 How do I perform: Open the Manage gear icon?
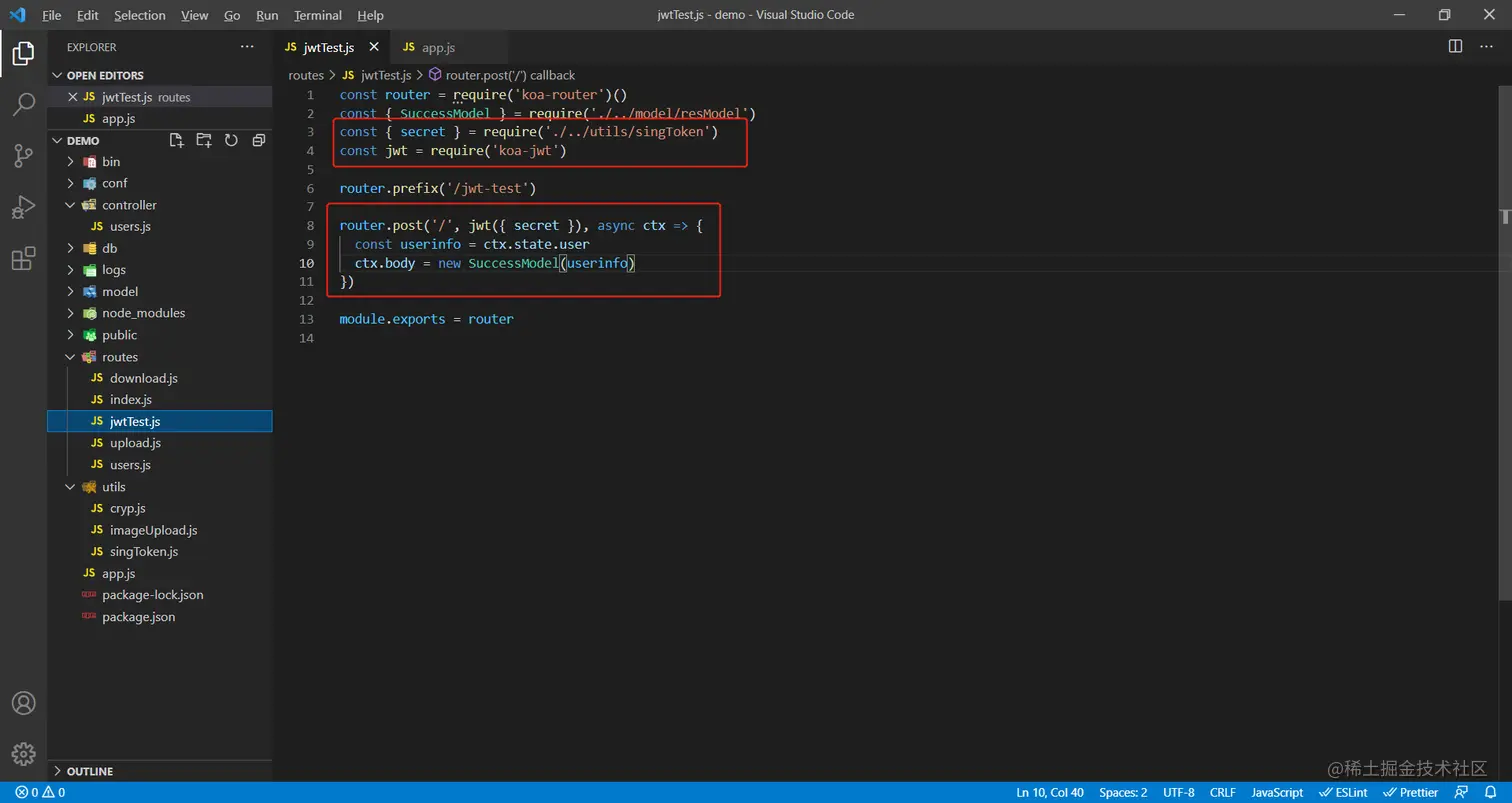(23, 754)
